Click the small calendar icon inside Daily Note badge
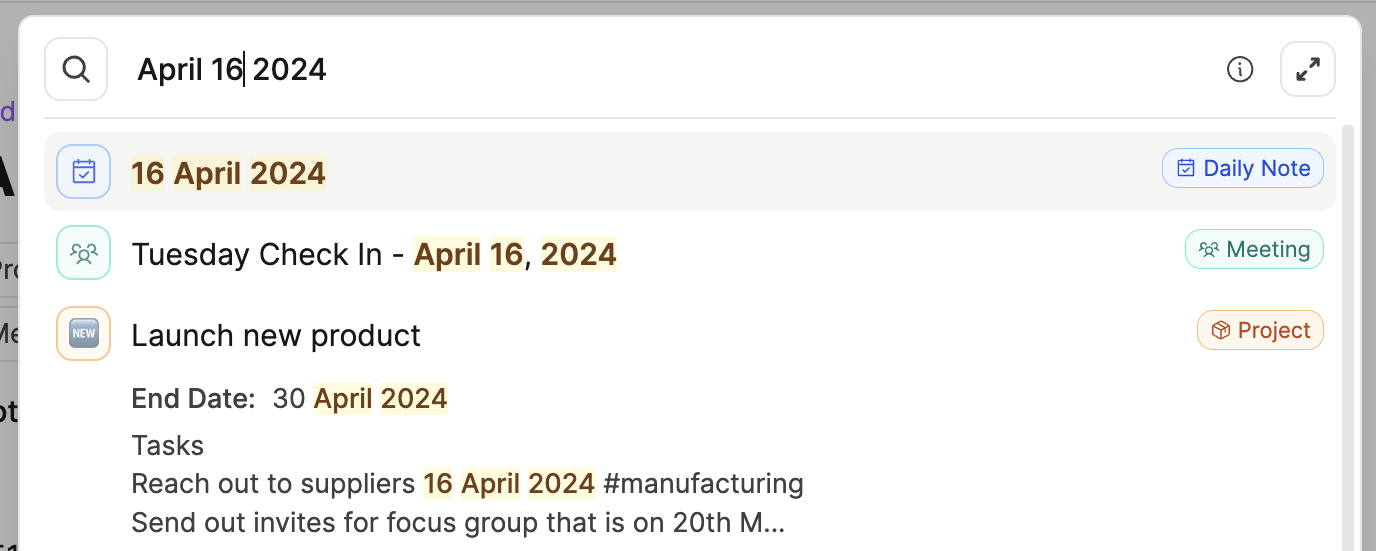The image size is (1376, 551). pos(1186,168)
